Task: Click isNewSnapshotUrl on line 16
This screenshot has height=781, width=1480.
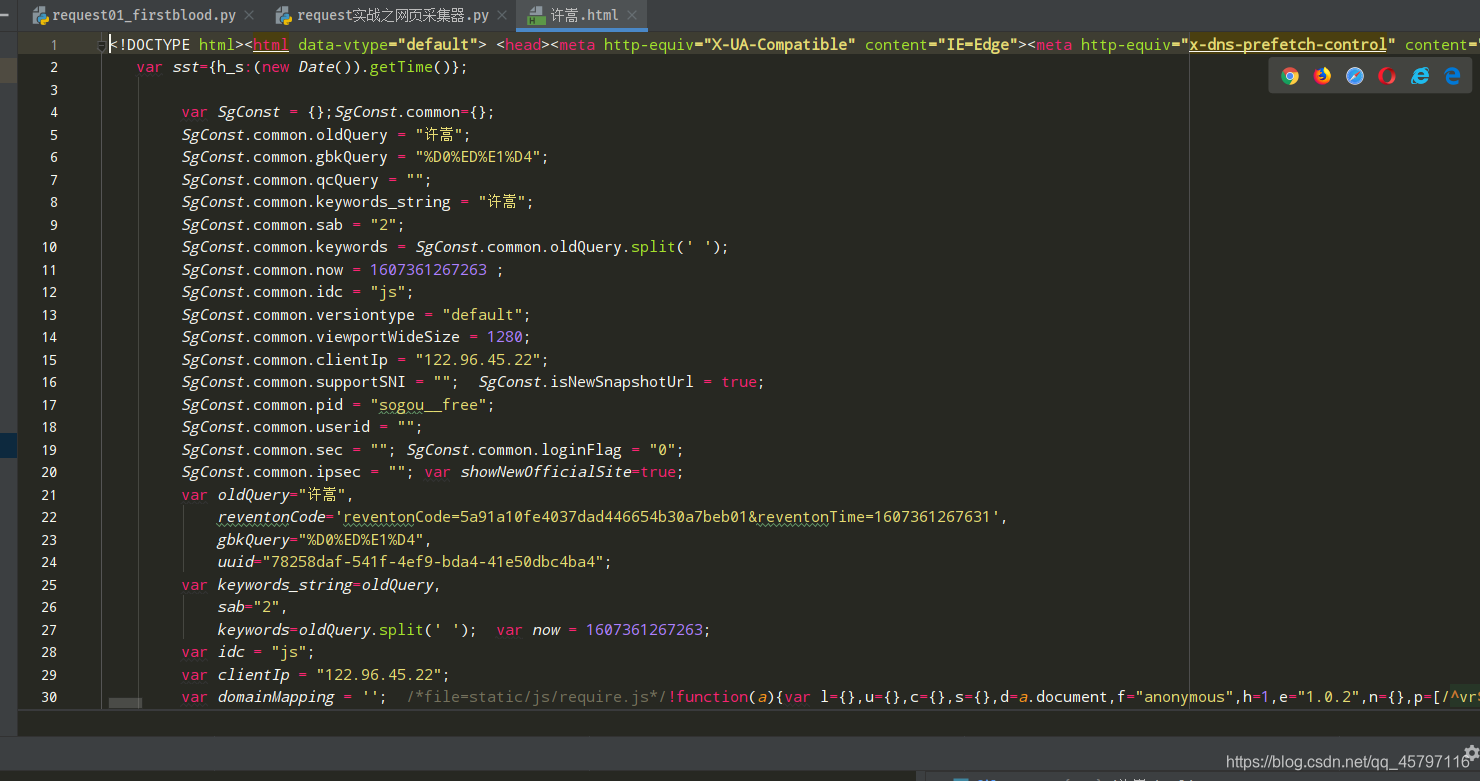Action: (620, 382)
